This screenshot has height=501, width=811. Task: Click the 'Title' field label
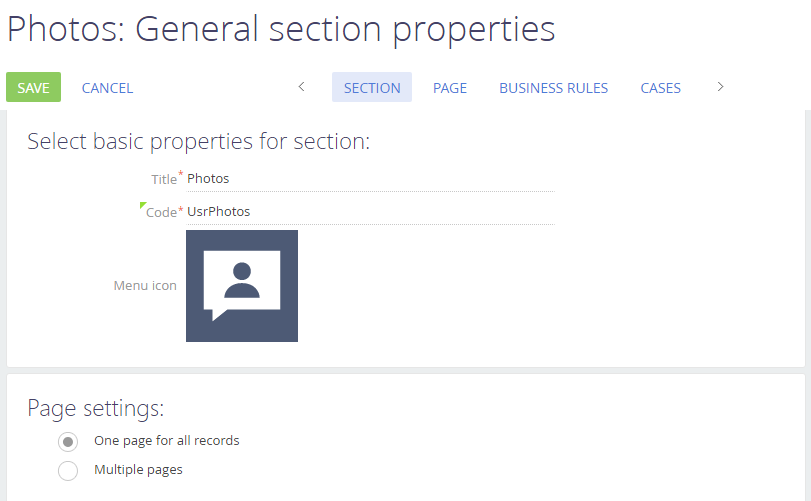click(163, 179)
